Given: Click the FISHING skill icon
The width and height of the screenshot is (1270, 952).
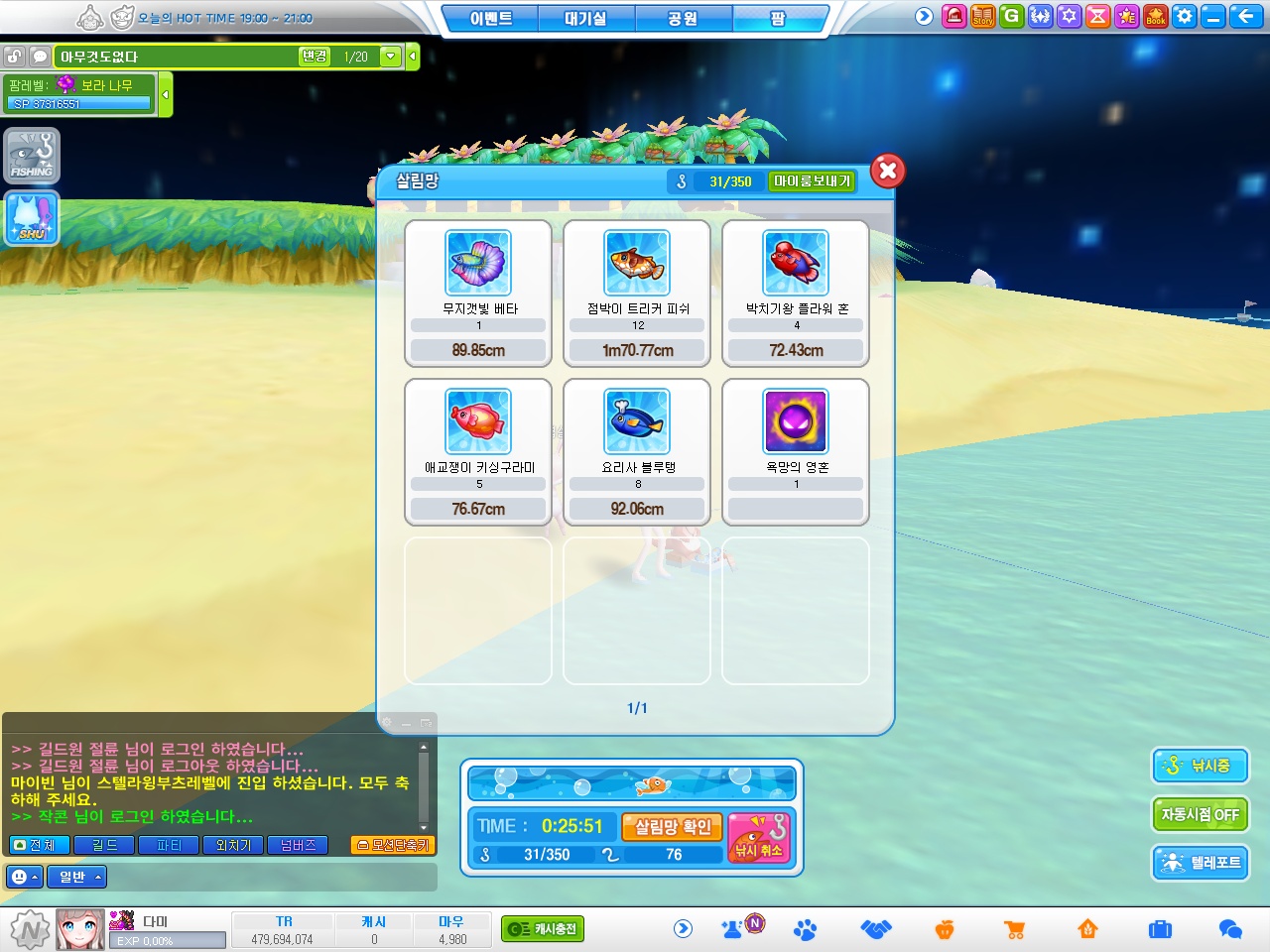Looking at the screenshot, I should [x=32, y=156].
